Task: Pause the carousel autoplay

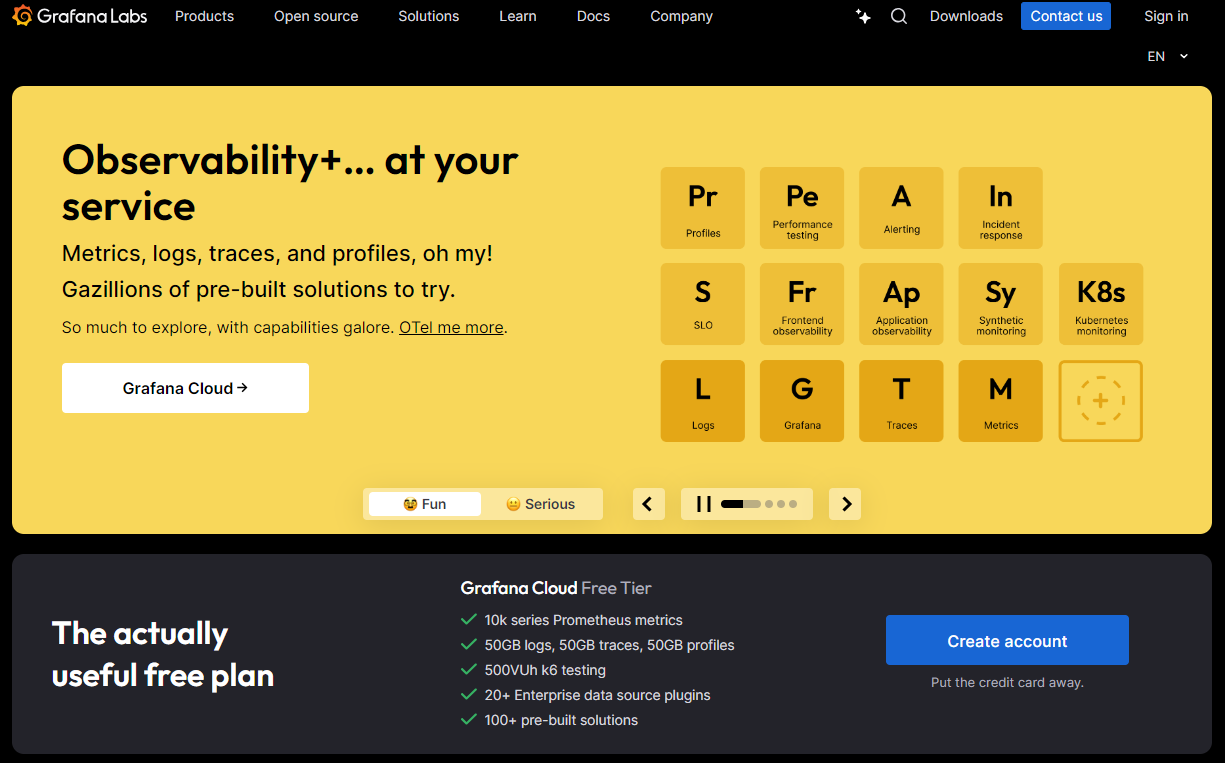Action: click(x=704, y=504)
